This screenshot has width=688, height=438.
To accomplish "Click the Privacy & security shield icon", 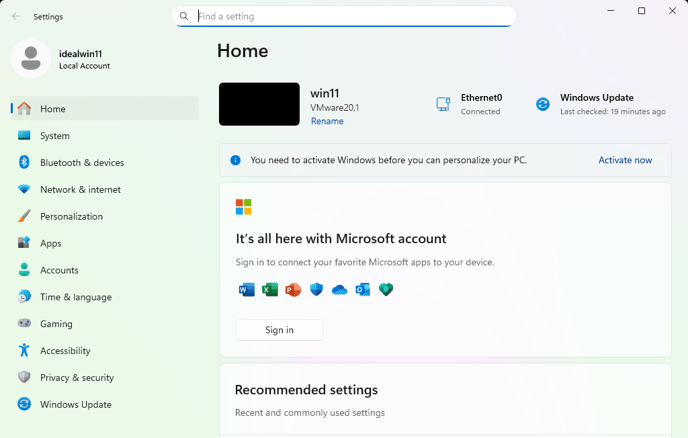I will (24, 377).
